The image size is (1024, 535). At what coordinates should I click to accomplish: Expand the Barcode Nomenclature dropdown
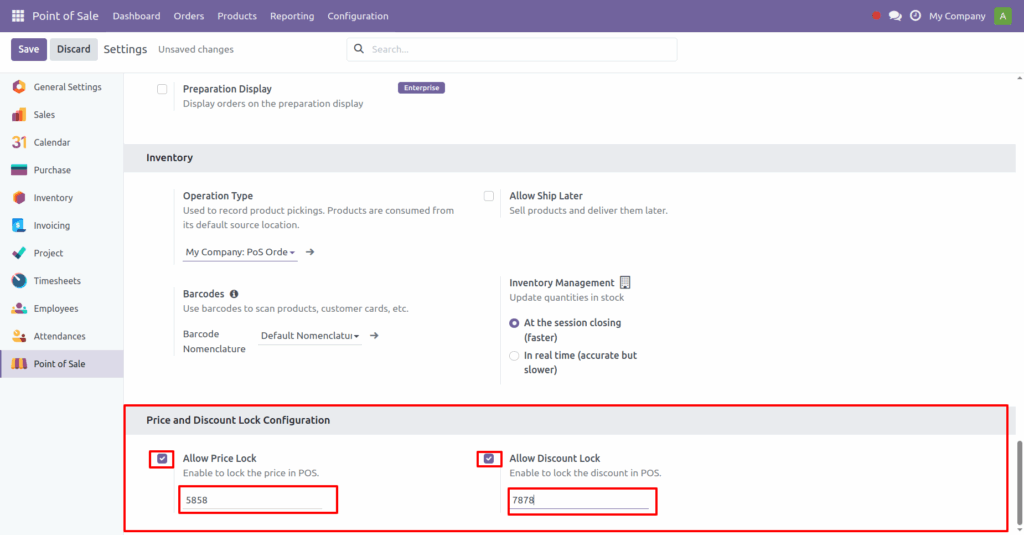310,336
